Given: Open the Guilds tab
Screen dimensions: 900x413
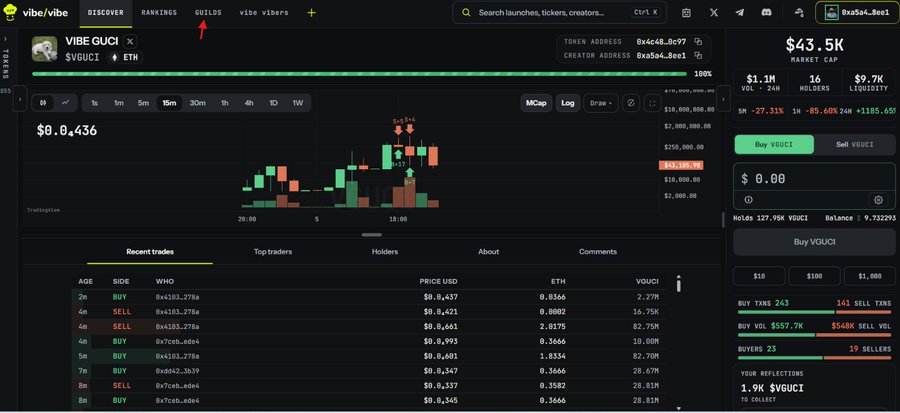Looking at the screenshot, I should tap(208, 13).
